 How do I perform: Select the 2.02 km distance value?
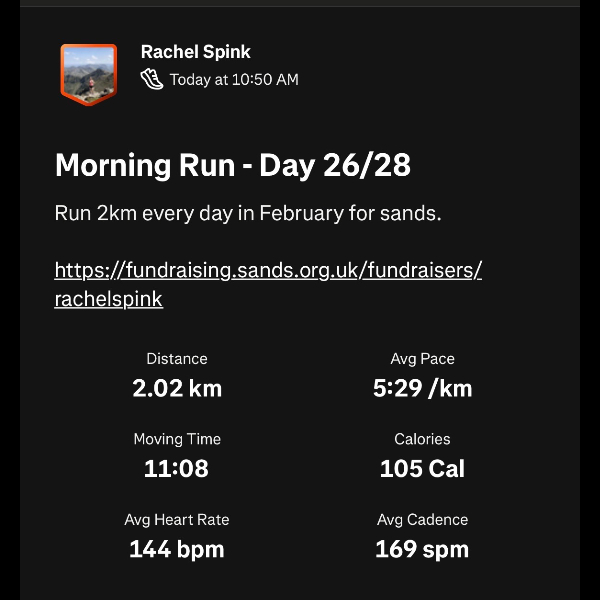[177, 388]
